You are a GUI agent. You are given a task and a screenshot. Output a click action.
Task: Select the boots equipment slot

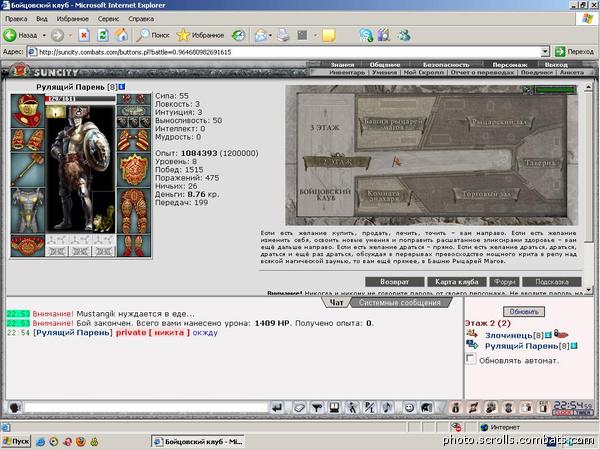click(134, 246)
